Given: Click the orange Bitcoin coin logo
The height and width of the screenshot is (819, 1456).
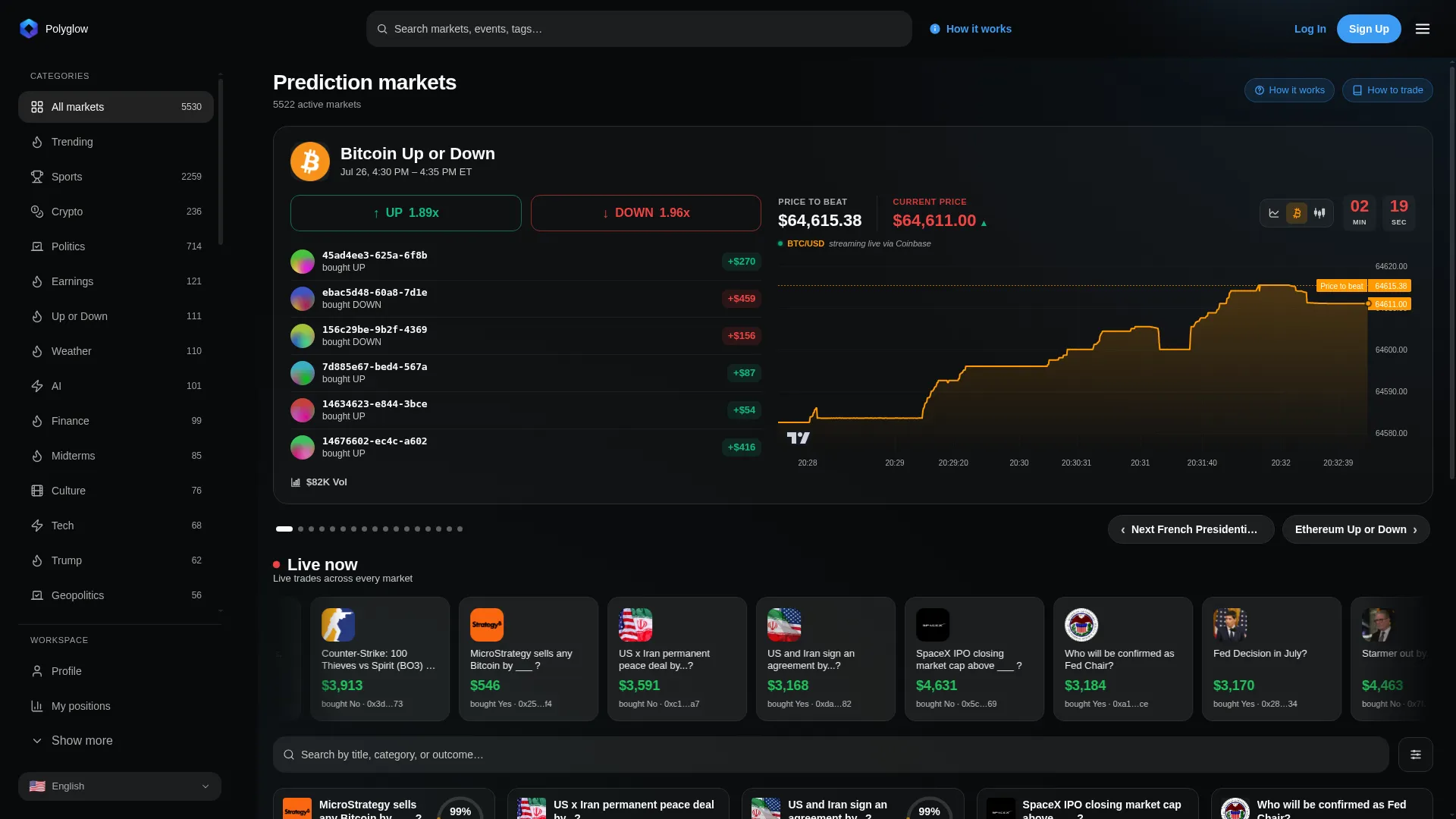Looking at the screenshot, I should click(310, 162).
